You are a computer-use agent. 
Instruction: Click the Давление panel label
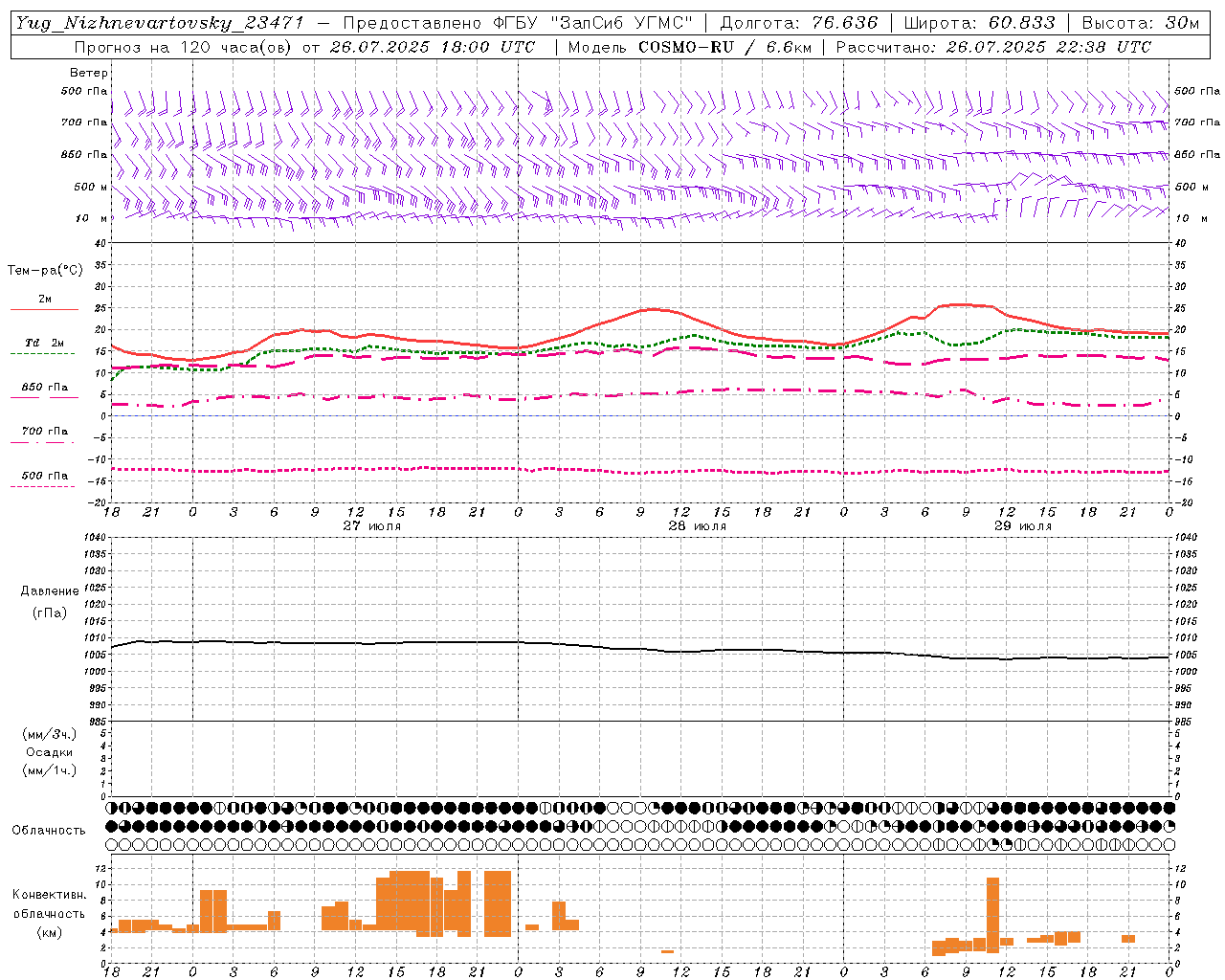[x=50, y=591]
